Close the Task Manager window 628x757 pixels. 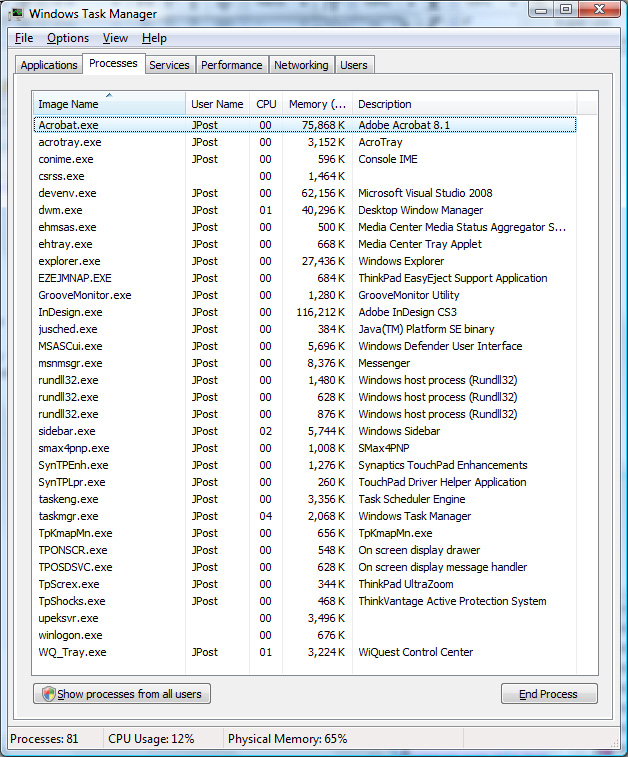599,10
